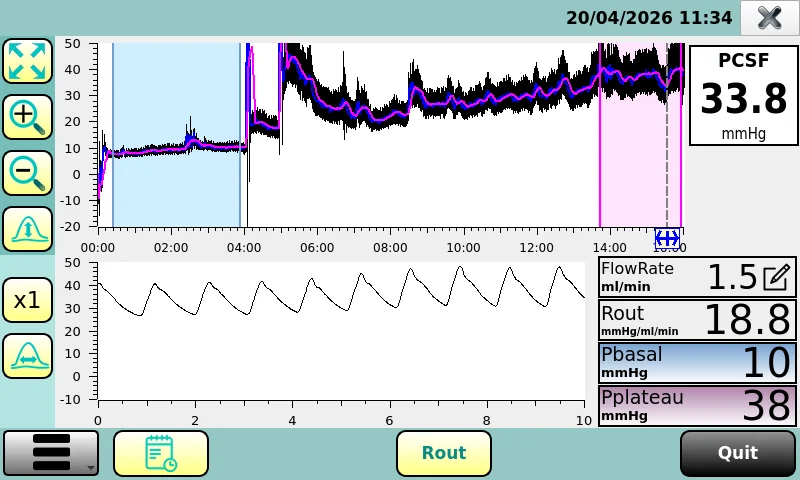Click the PCSF 33.8 mmHg readout
The image size is (800, 480).
pyautogui.click(x=743, y=95)
